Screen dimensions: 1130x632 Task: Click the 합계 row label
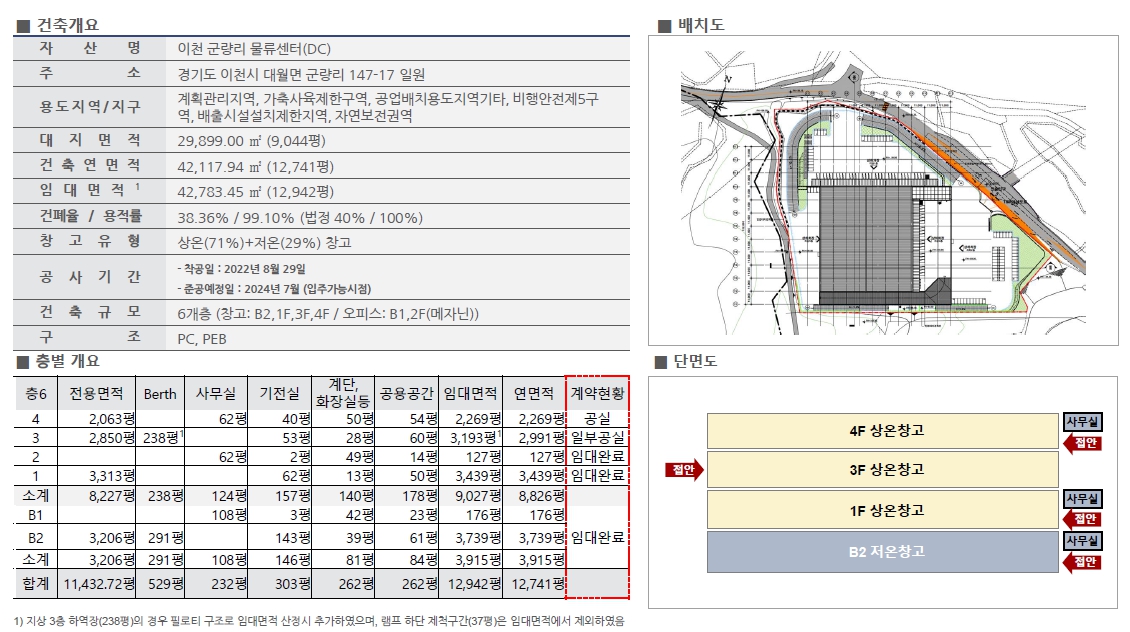35,584
